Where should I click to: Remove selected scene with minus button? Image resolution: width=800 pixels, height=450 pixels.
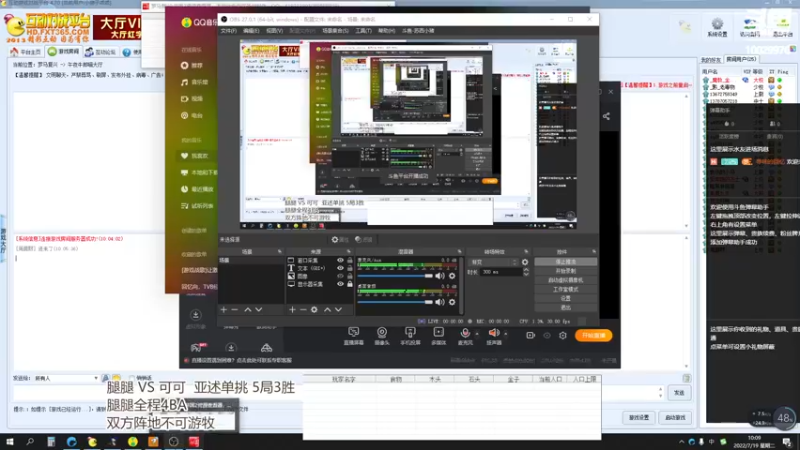[x=235, y=310]
